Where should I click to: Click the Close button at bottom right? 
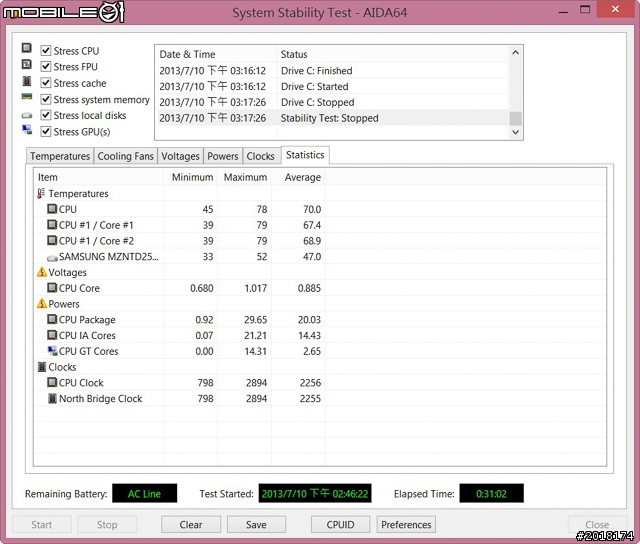tap(597, 524)
